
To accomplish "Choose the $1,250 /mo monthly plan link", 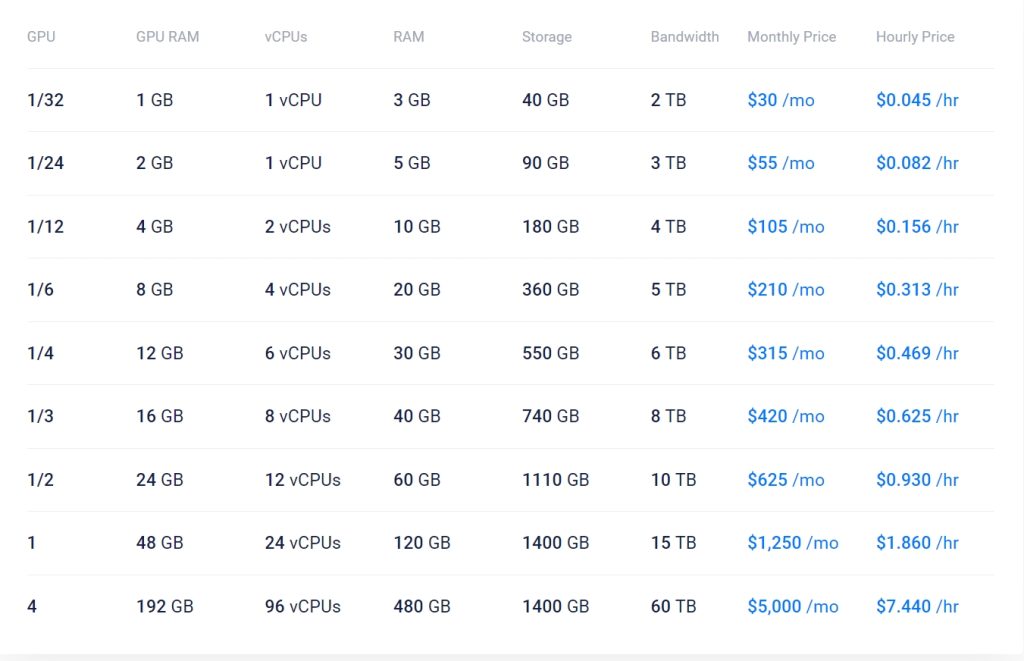I will coord(792,543).
